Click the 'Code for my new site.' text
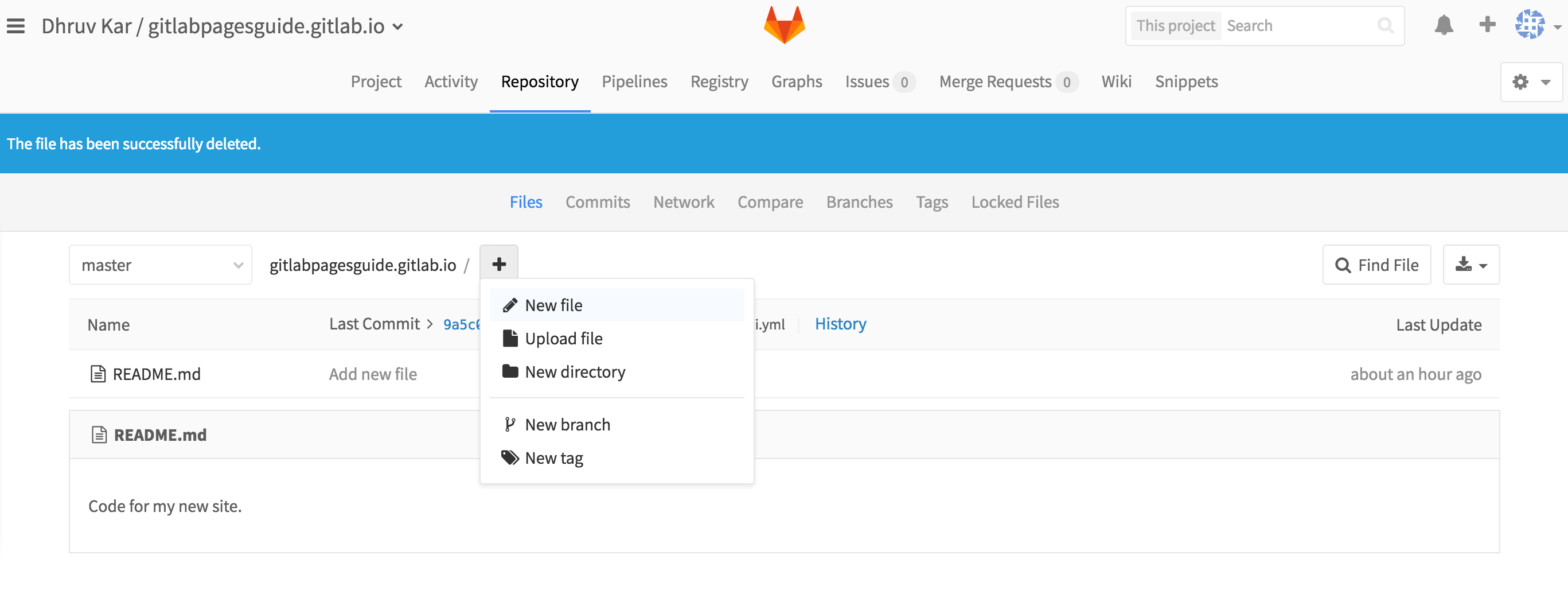The width and height of the screenshot is (1568, 613). (165, 506)
